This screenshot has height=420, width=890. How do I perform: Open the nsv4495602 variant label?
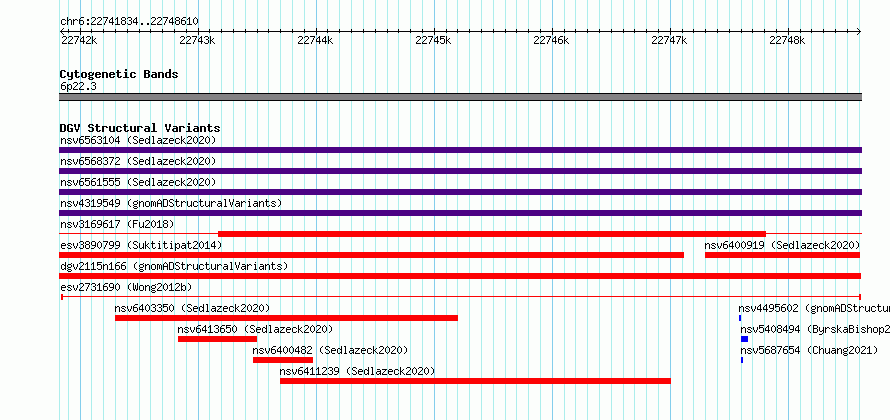click(814, 308)
